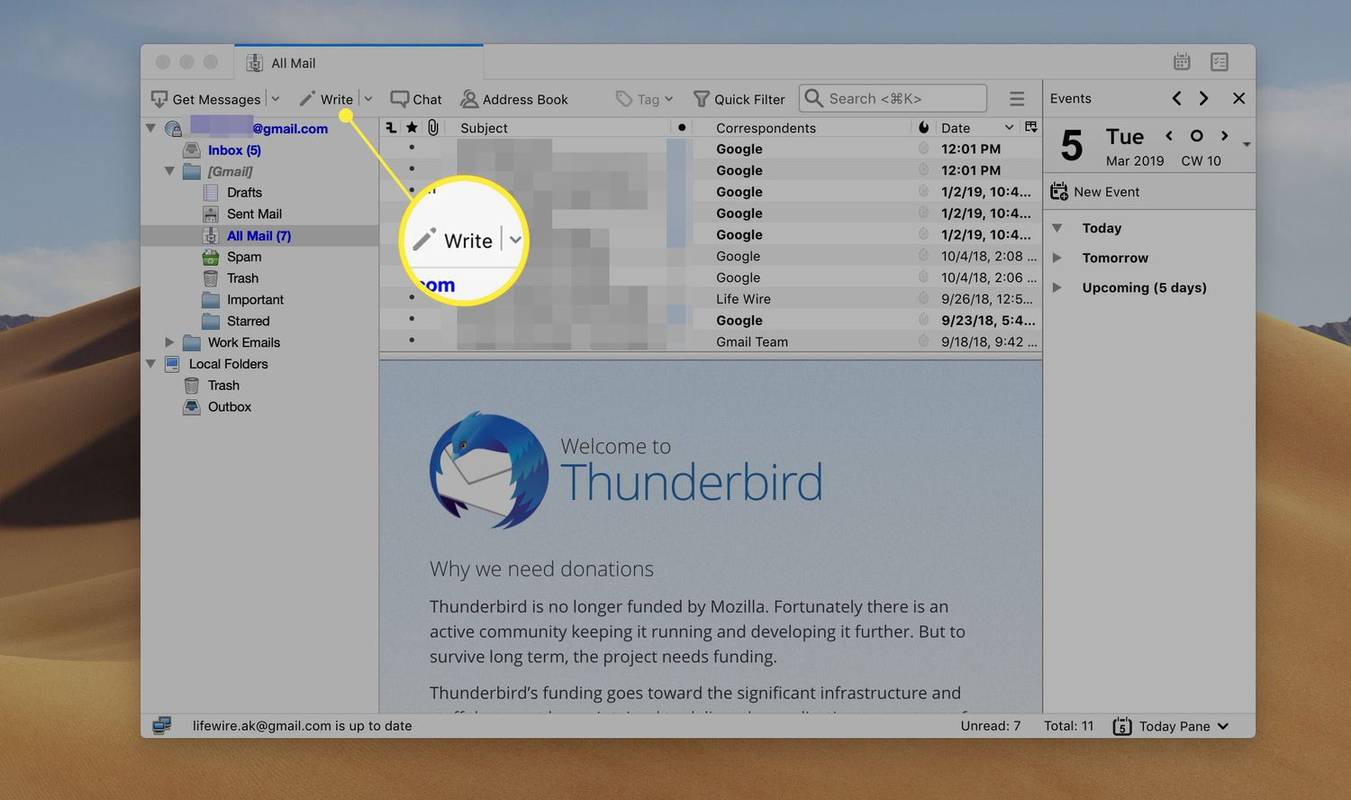Open the Outbox under Local Folders
The image size is (1351, 800).
click(229, 407)
